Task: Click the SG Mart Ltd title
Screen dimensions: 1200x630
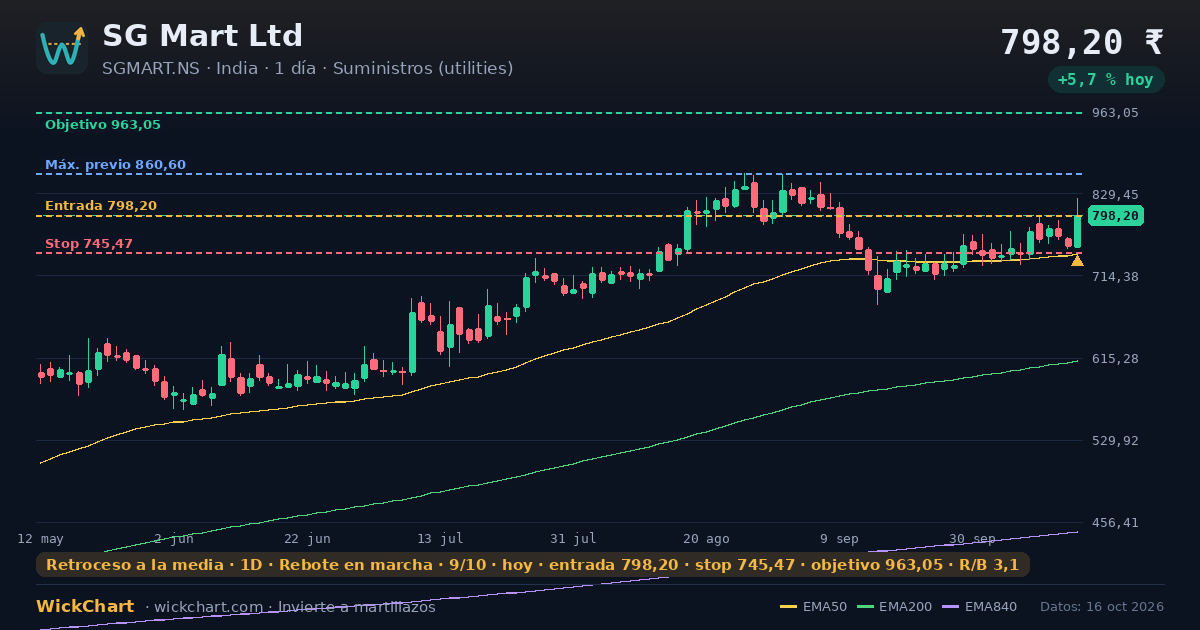Action: tap(202, 36)
